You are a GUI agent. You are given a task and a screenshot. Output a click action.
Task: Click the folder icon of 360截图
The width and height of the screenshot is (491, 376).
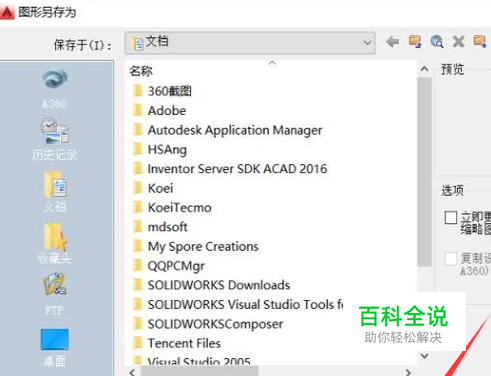coord(138,91)
